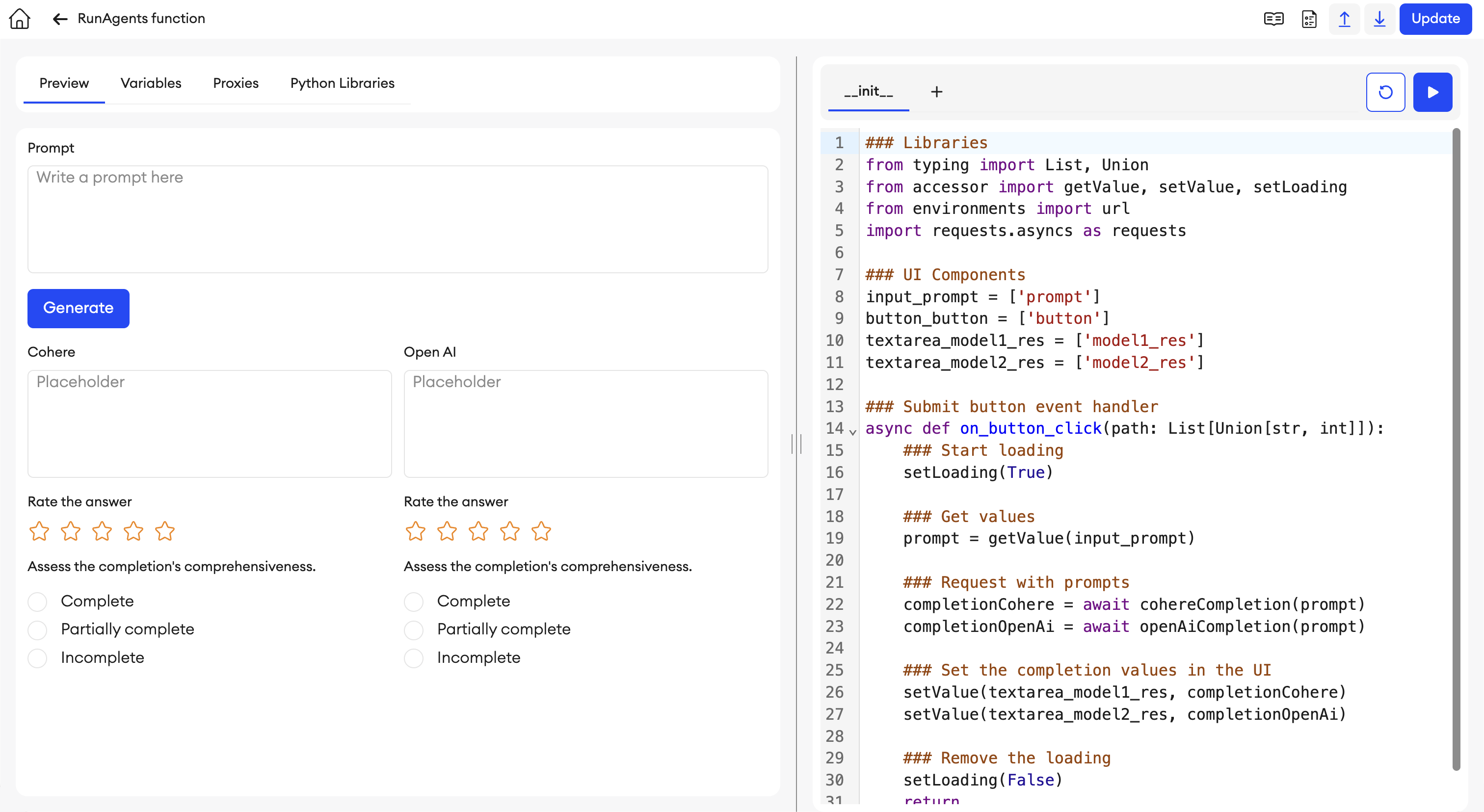Add a new code file with the plus
1484x812 pixels.
click(937, 92)
